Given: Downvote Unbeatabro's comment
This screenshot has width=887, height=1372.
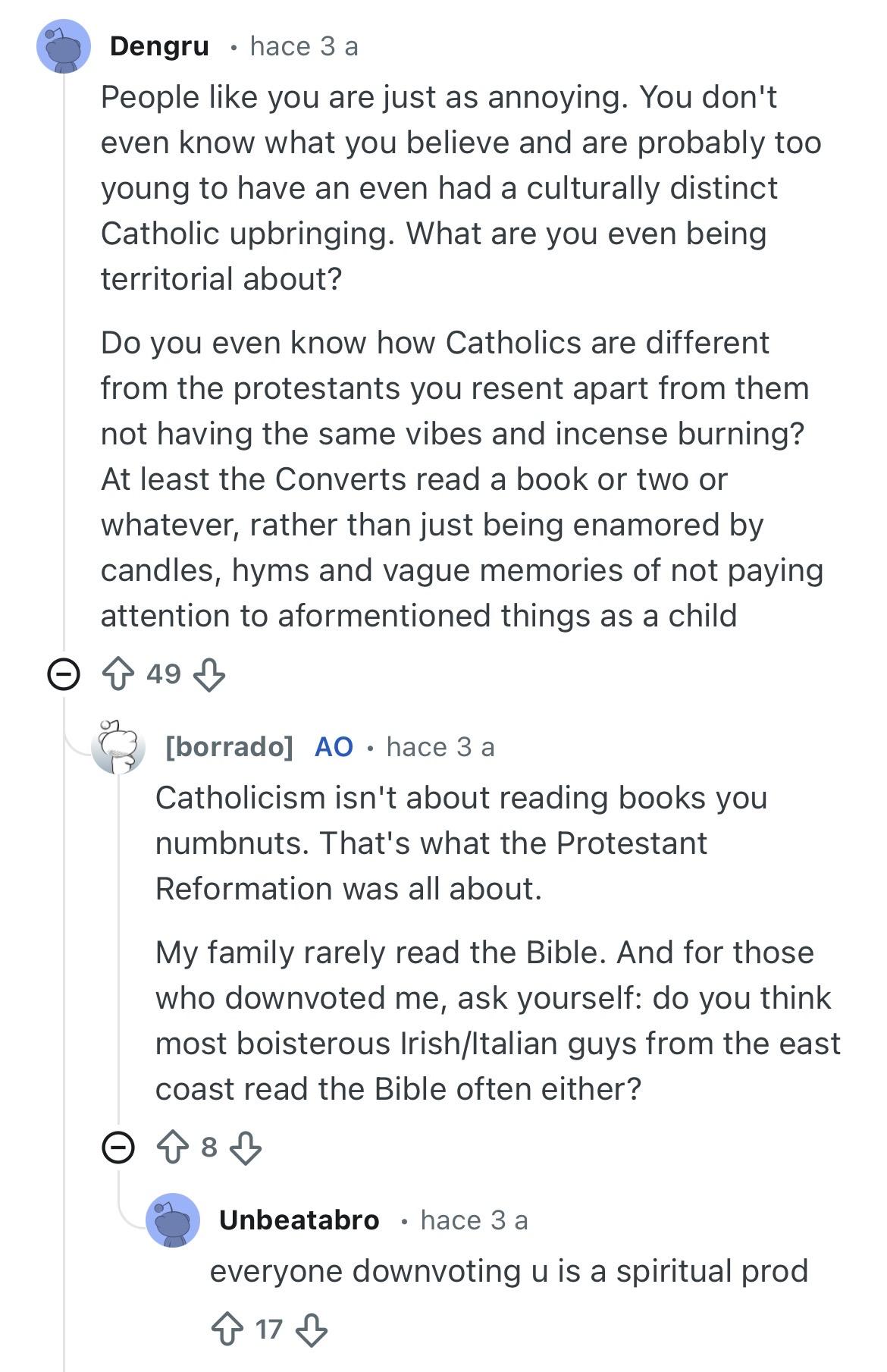Looking at the screenshot, I should point(311,1329).
